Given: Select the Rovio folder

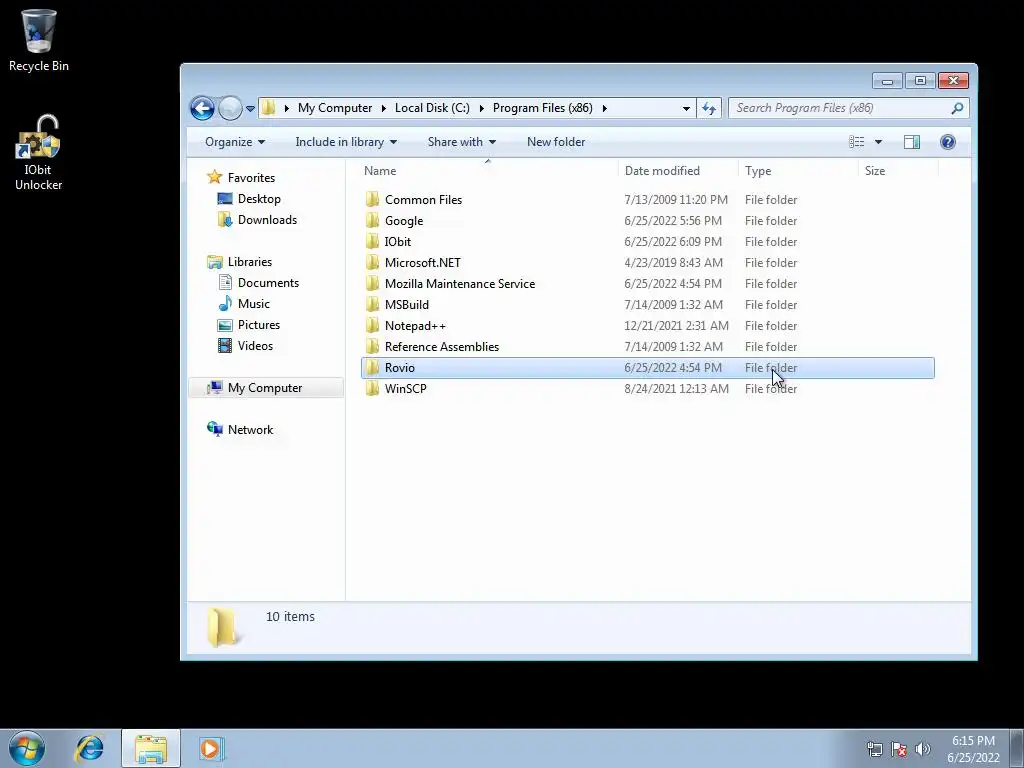Looking at the screenshot, I should coord(647,368).
